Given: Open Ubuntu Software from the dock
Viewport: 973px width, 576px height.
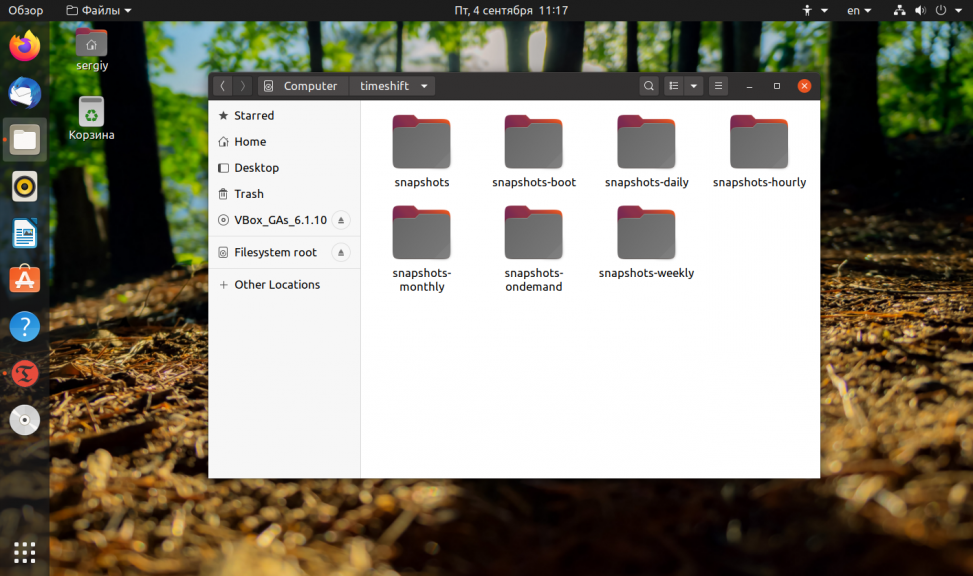Looking at the screenshot, I should point(25,280).
